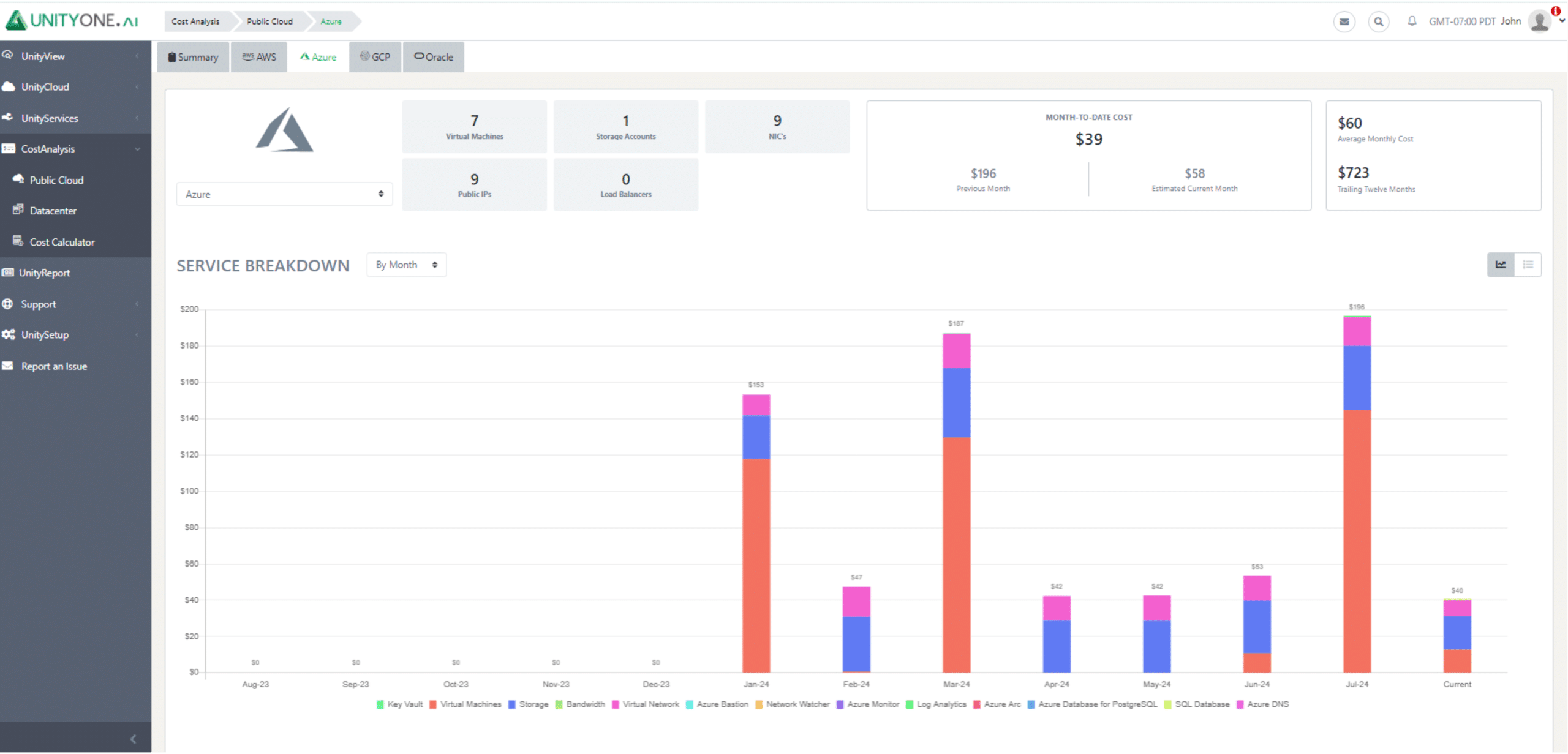1568x754 pixels.
Task: Click the Public Cloud sidebar icon
Action: pos(18,179)
